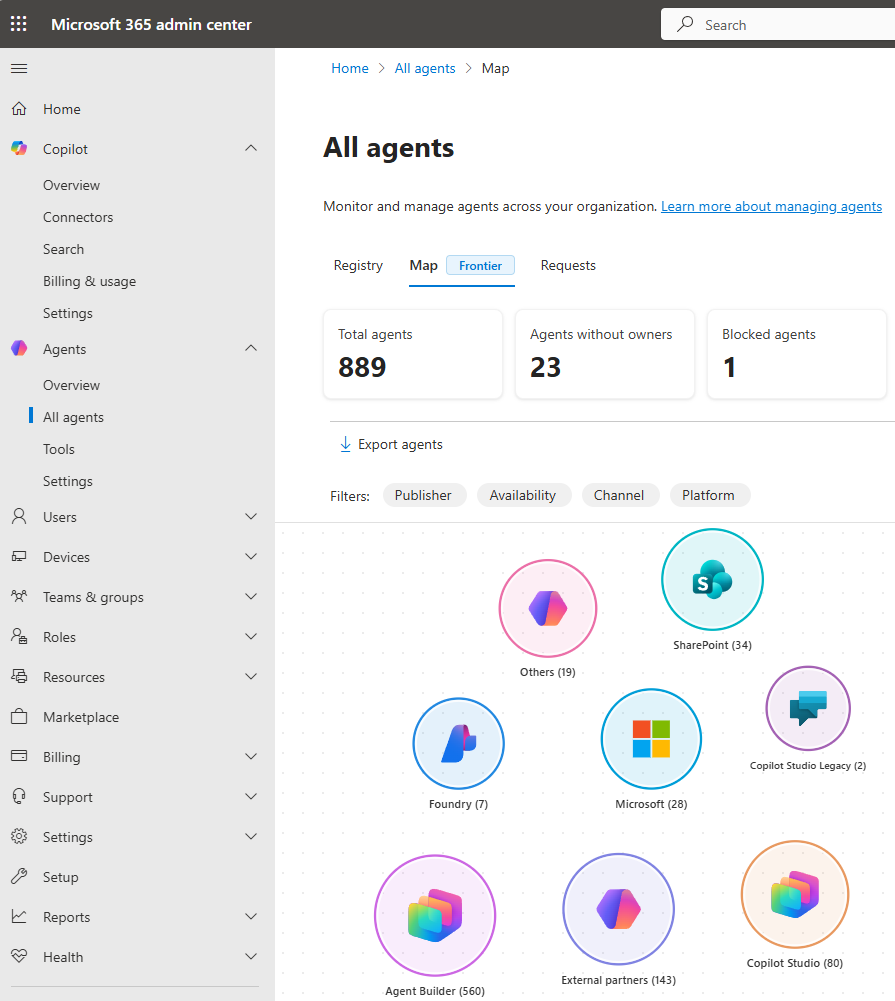
Task: Open the Publisher filter
Action: (423, 495)
